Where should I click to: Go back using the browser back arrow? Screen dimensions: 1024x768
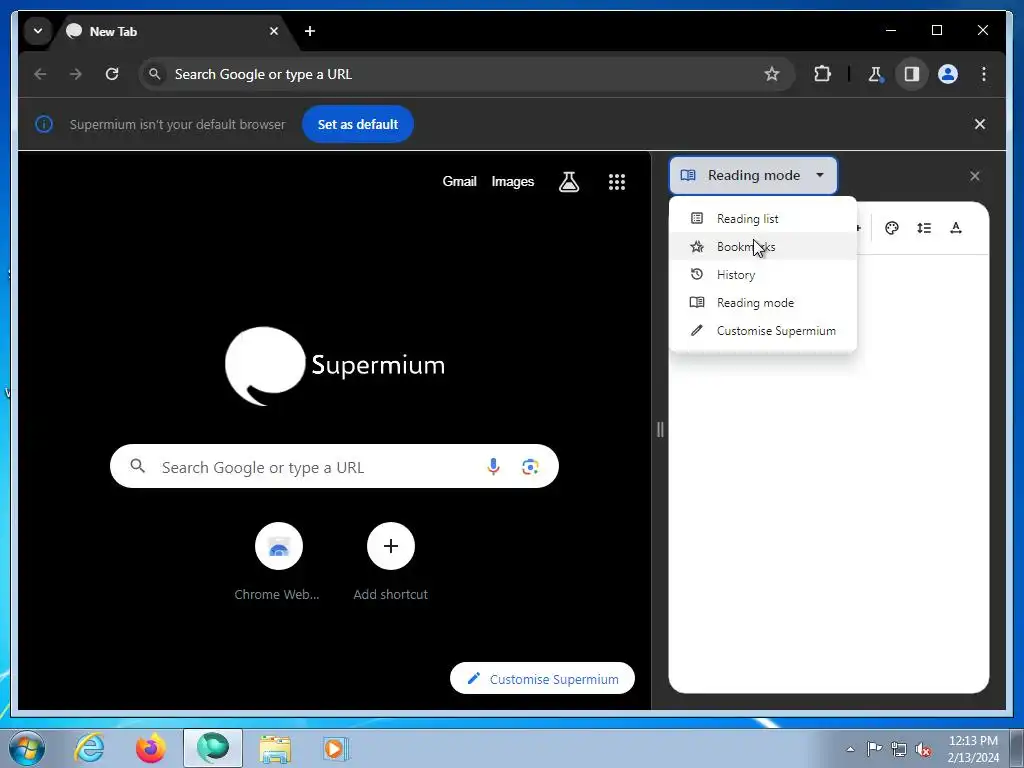[40, 74]
